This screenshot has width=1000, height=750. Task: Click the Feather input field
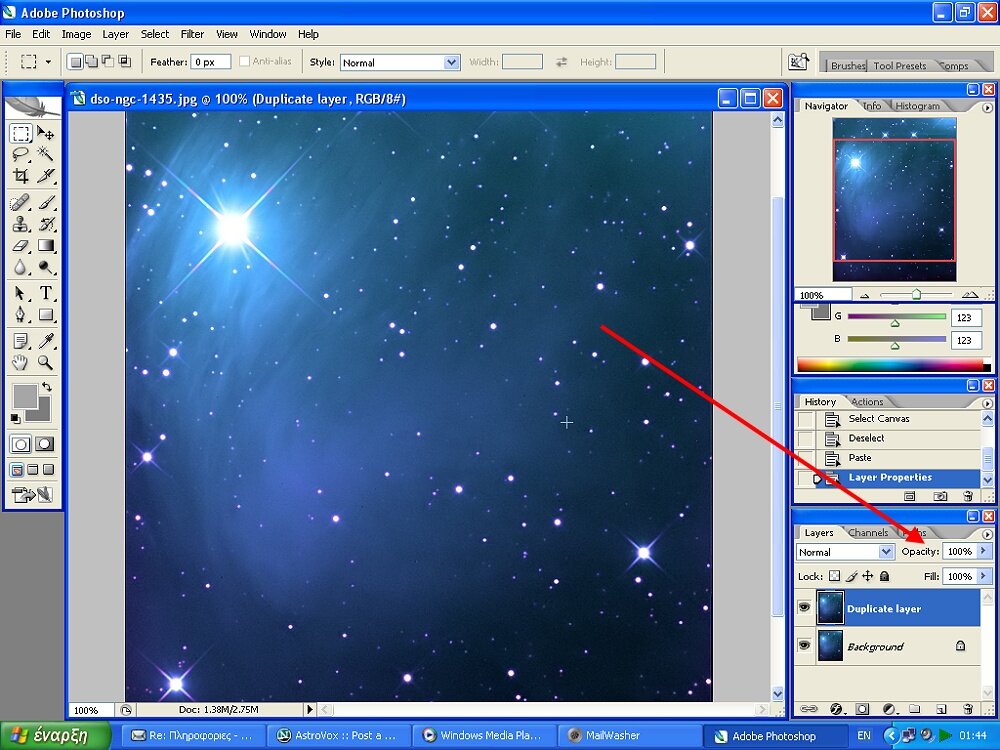(x=211, y=62)
